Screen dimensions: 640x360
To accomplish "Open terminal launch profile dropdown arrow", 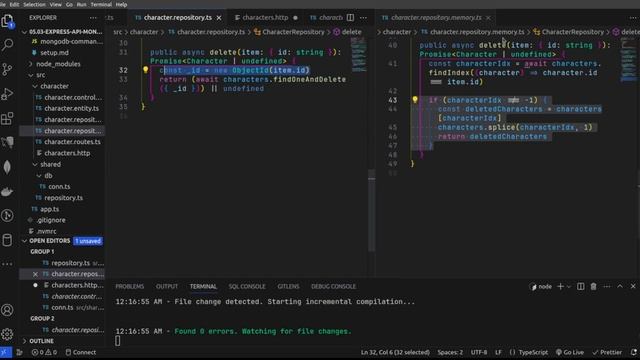I will [569, 287].
